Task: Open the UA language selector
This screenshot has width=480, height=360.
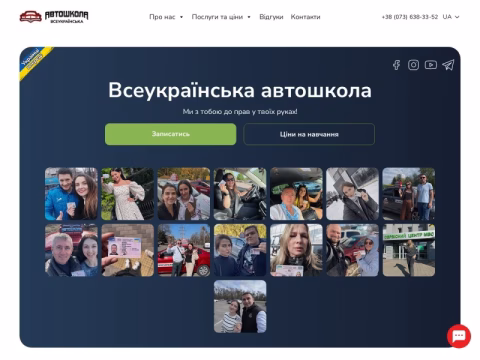Action: click(451, 17)
